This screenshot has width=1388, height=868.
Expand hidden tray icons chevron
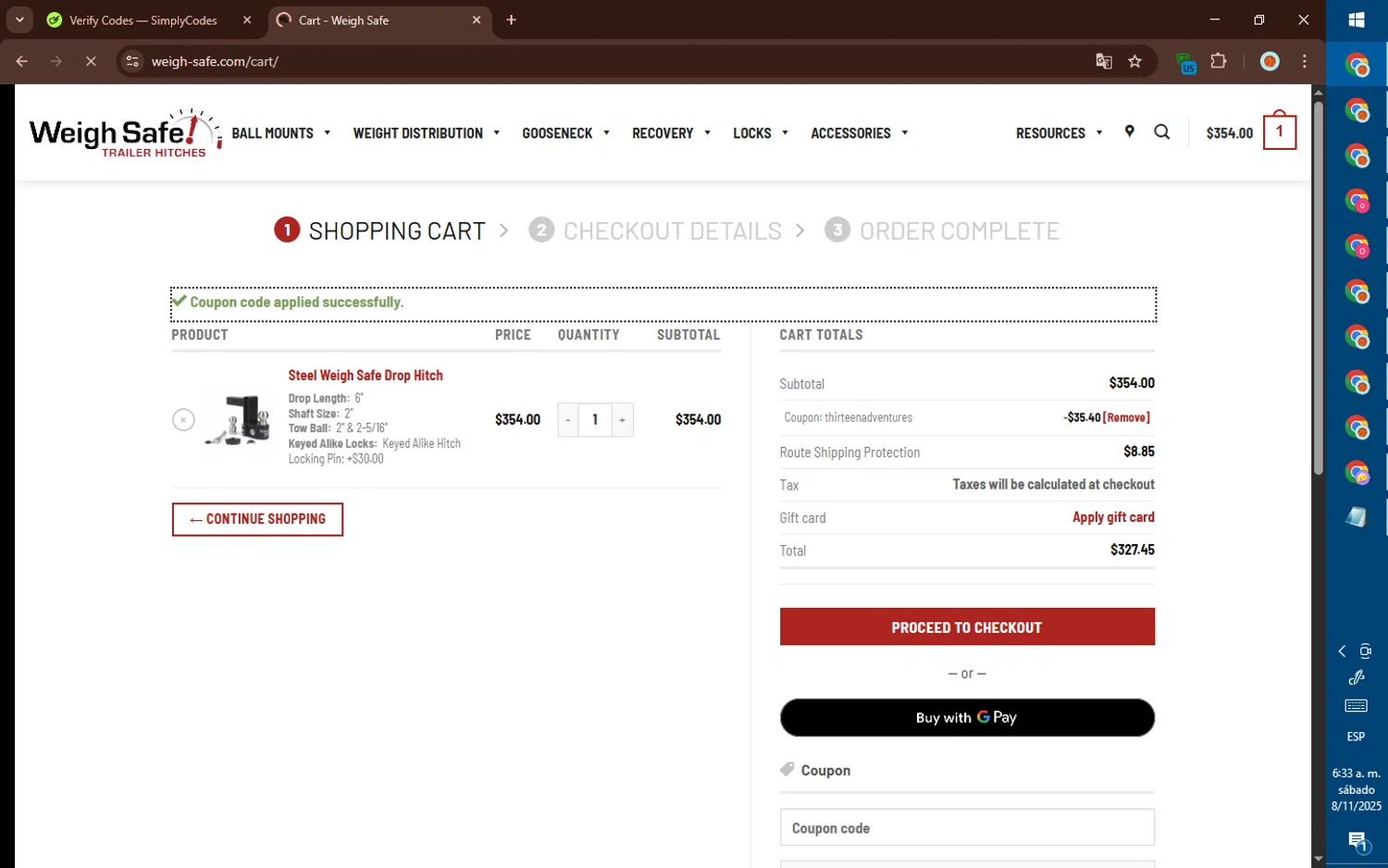point(1342,651)
